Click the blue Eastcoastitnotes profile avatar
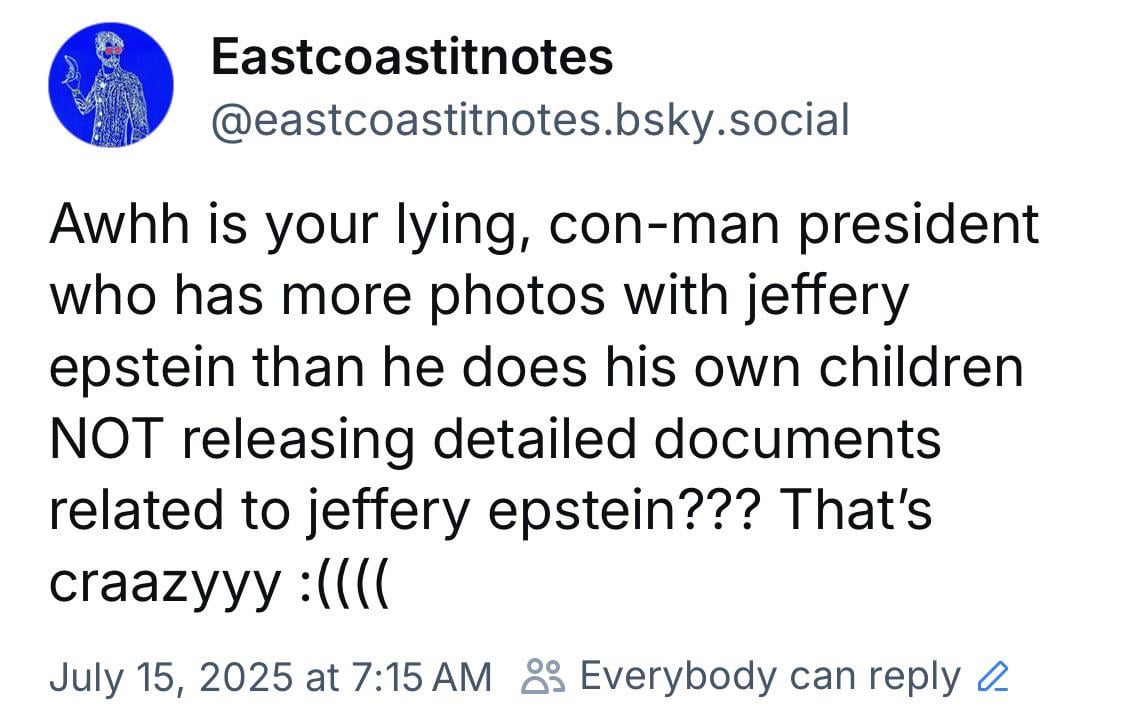 coord(110,84)
